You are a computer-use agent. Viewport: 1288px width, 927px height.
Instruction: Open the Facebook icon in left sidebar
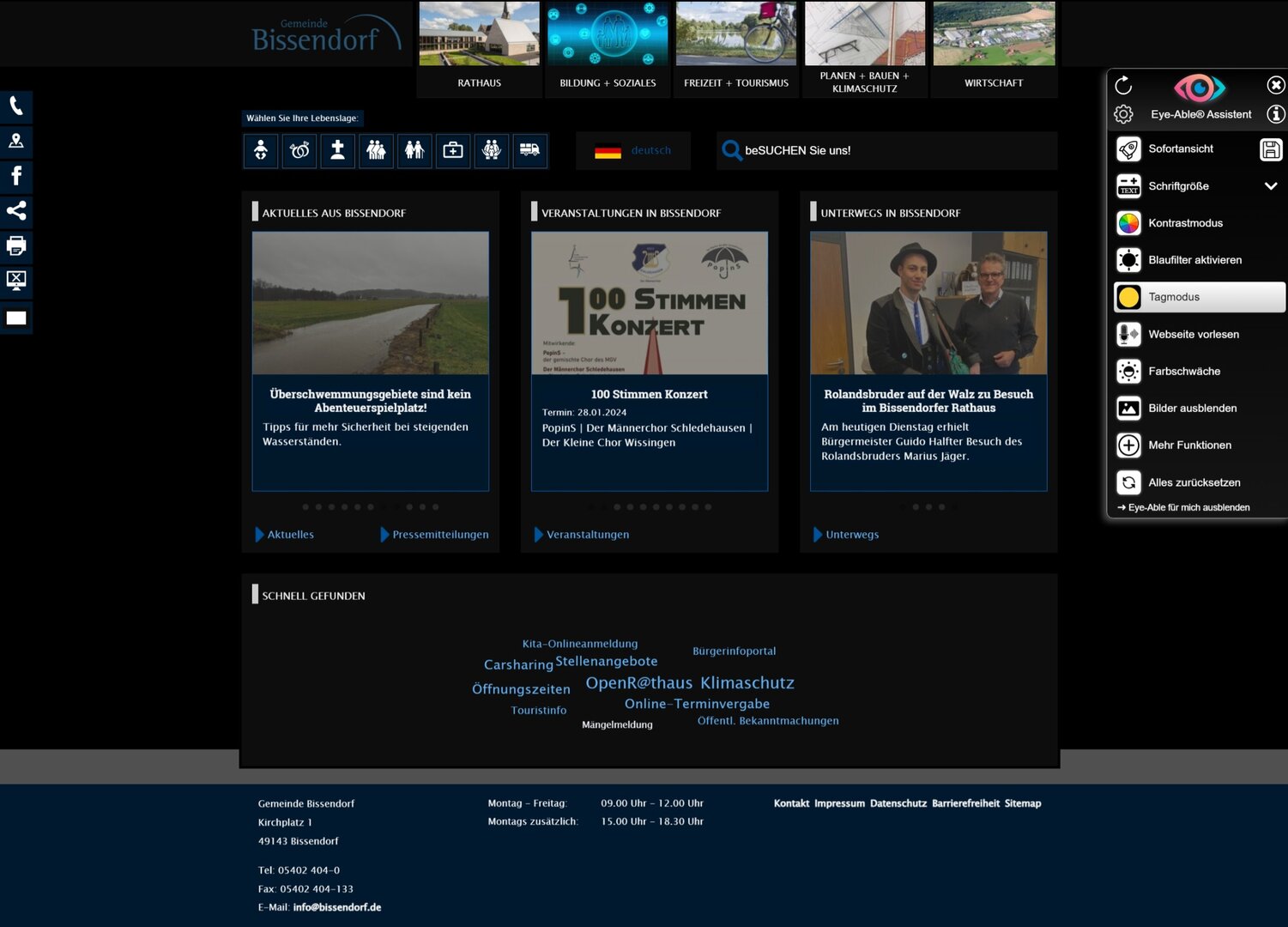click(x=15, y=176)
